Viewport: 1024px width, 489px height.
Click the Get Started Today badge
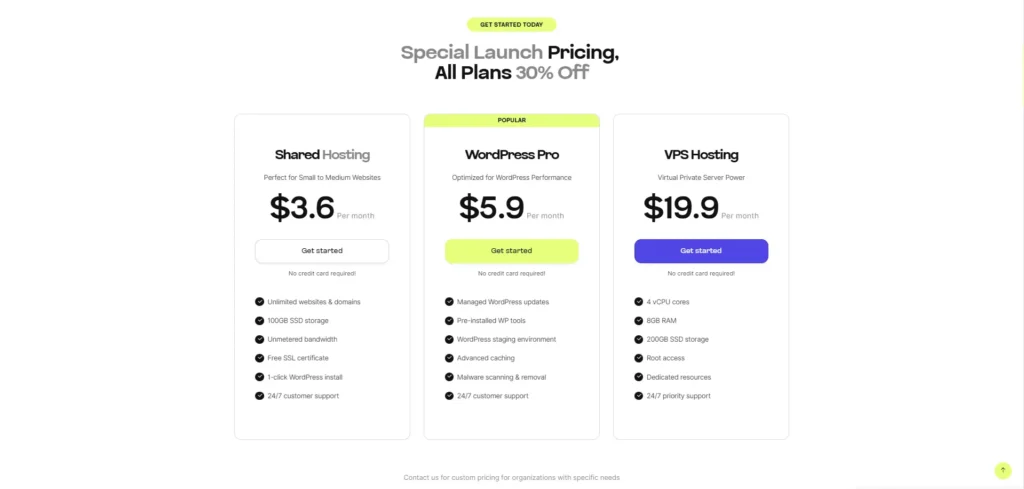[x=511, y=24]
